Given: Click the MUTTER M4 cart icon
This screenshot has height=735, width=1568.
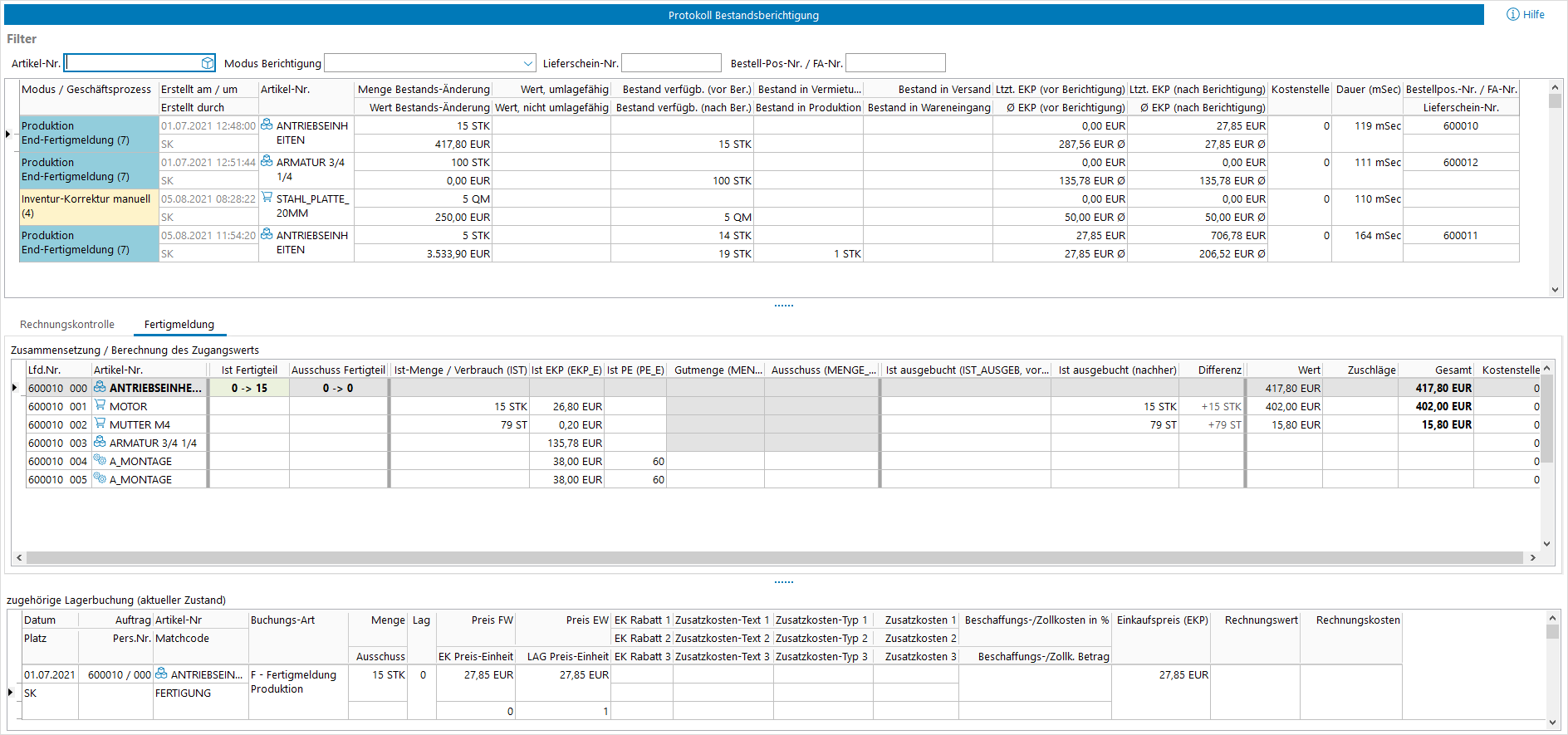Looking at the screenshot, I should pyautogui.click(x=100, y=424).
